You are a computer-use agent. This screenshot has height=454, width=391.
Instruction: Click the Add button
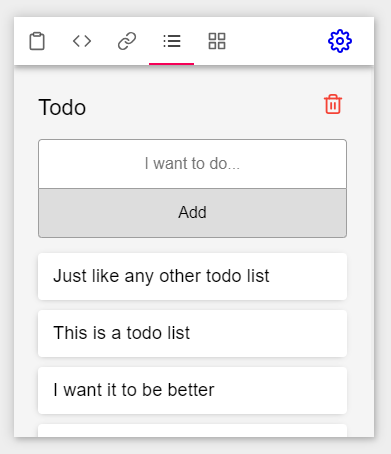(192, 213)
